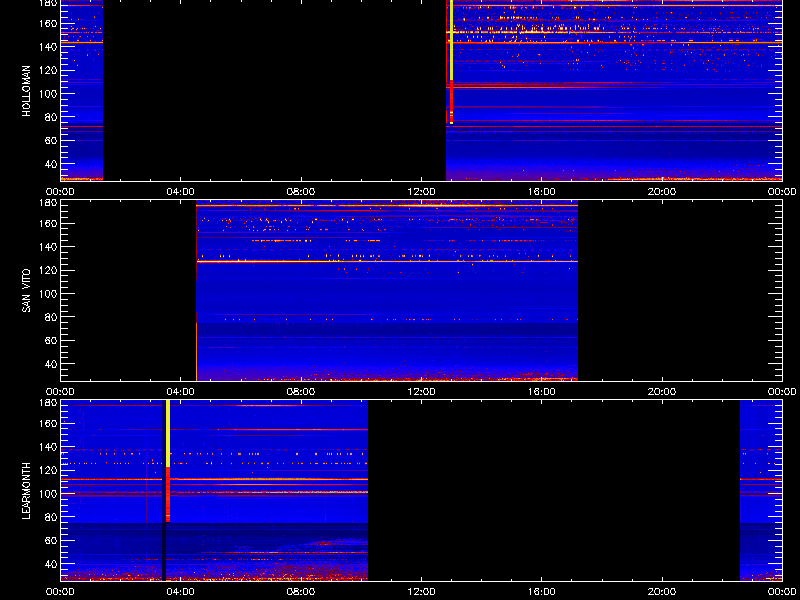
Task: Click the 40 frequency label on Learmonth axis
Action: 50,564
